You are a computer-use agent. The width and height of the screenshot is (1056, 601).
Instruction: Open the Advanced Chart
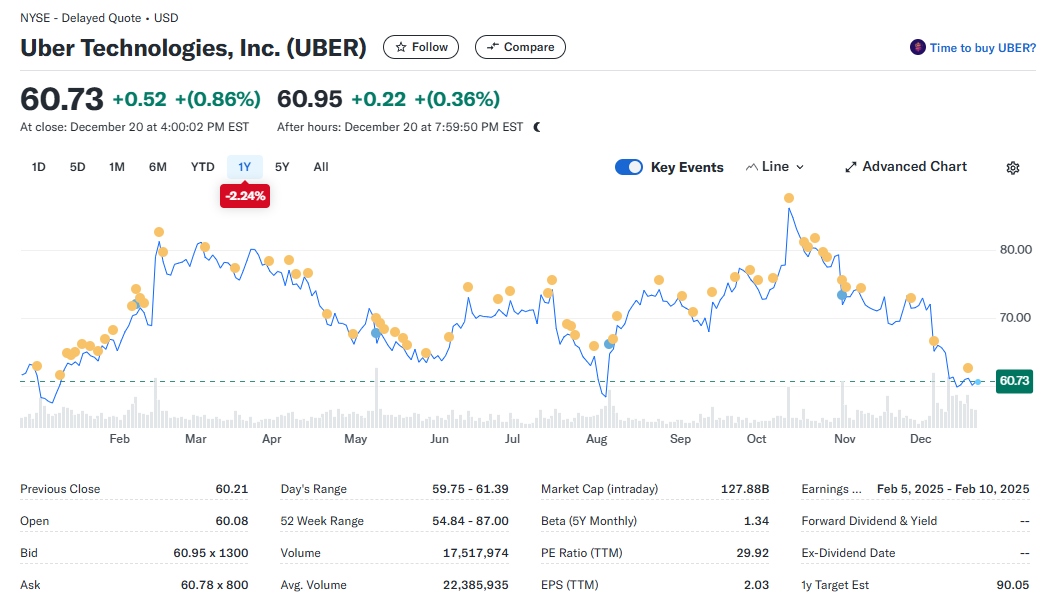coord(906,166)
